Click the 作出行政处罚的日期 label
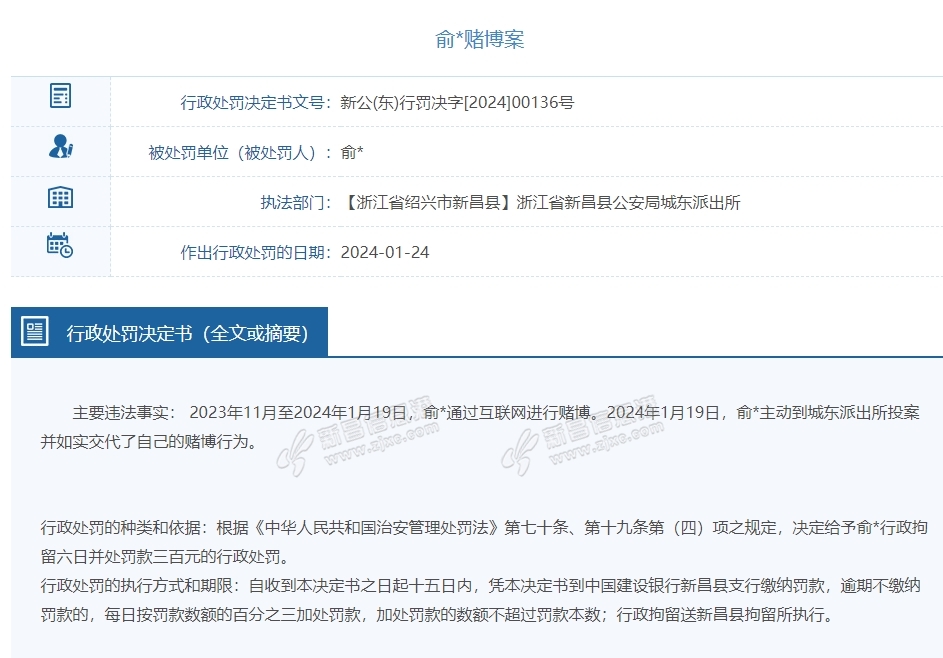Viewport: 943px width, 658px height. pos(256,252)
